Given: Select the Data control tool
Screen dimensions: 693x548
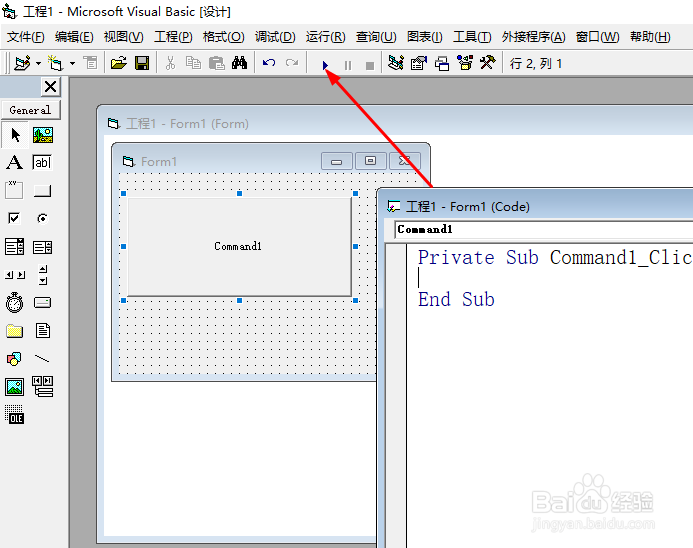Looking at the screenshot, I should 43,387.
